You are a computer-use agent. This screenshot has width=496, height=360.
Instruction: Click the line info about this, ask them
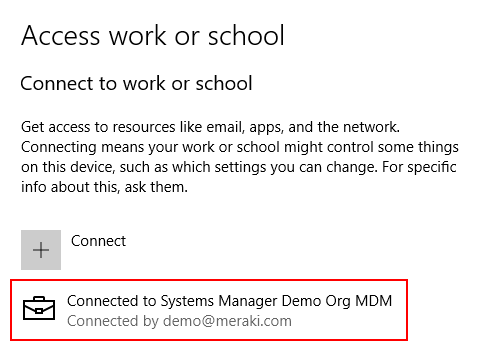104,187
